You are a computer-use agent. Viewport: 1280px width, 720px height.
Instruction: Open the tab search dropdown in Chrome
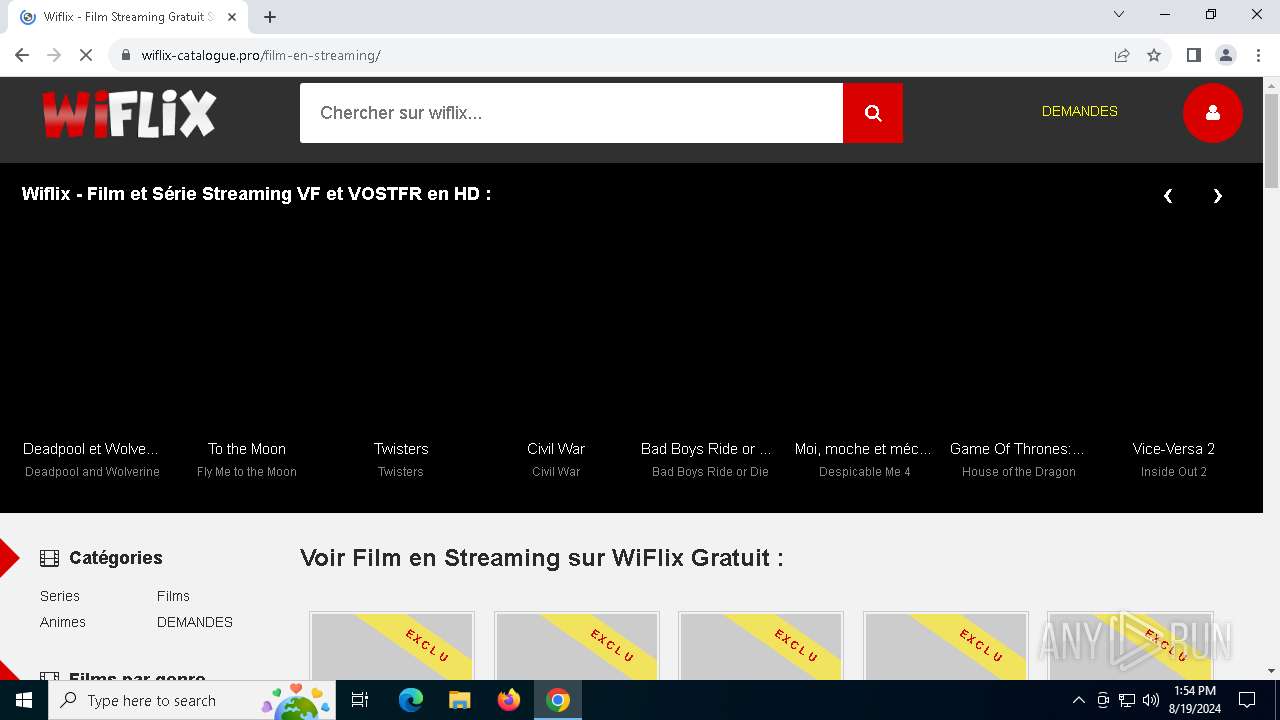click(1119, 14)
